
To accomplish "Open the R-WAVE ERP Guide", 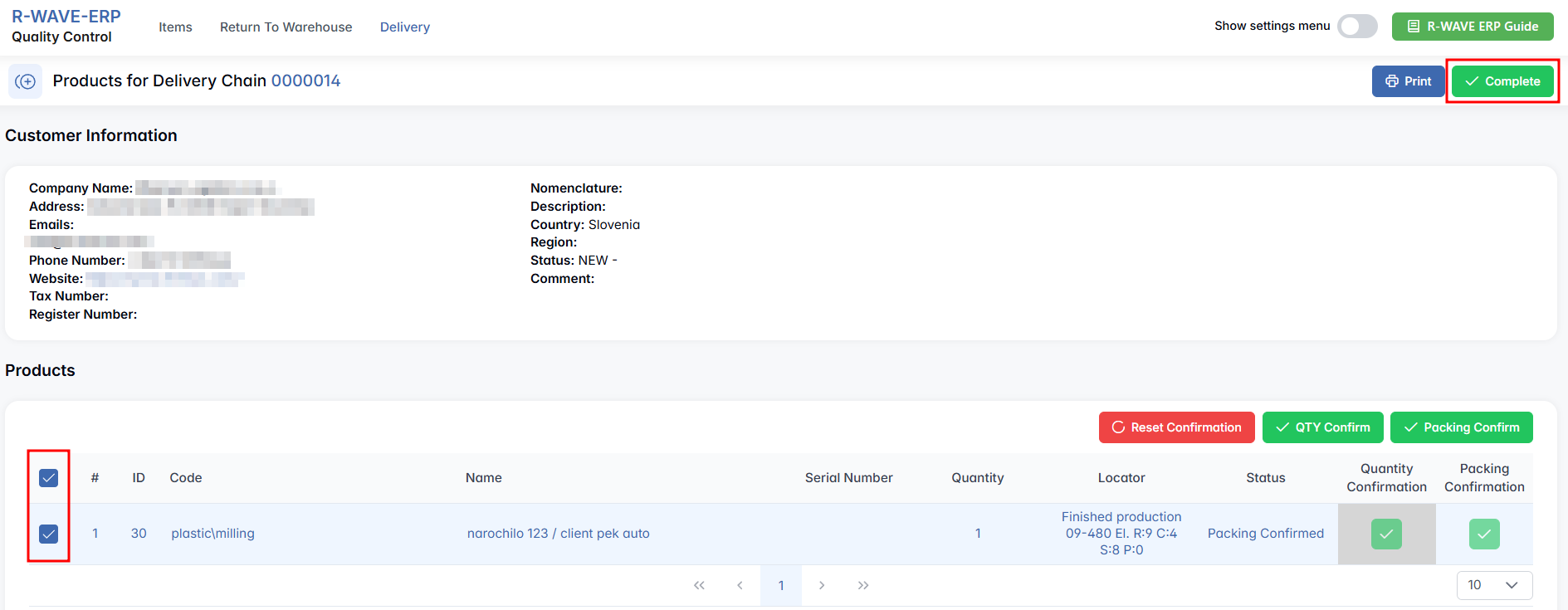I will 1473,27.
